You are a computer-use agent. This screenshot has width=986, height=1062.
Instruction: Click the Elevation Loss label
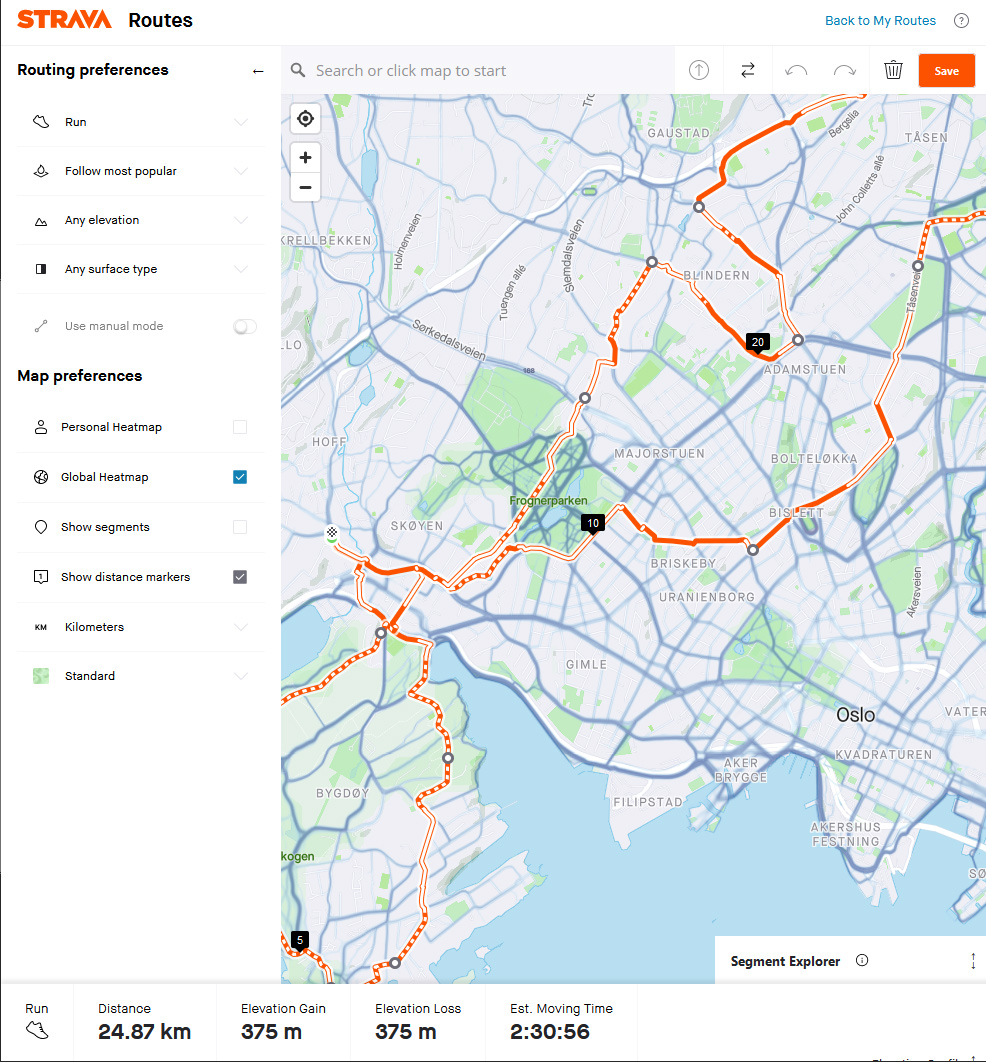point(418,1008)
